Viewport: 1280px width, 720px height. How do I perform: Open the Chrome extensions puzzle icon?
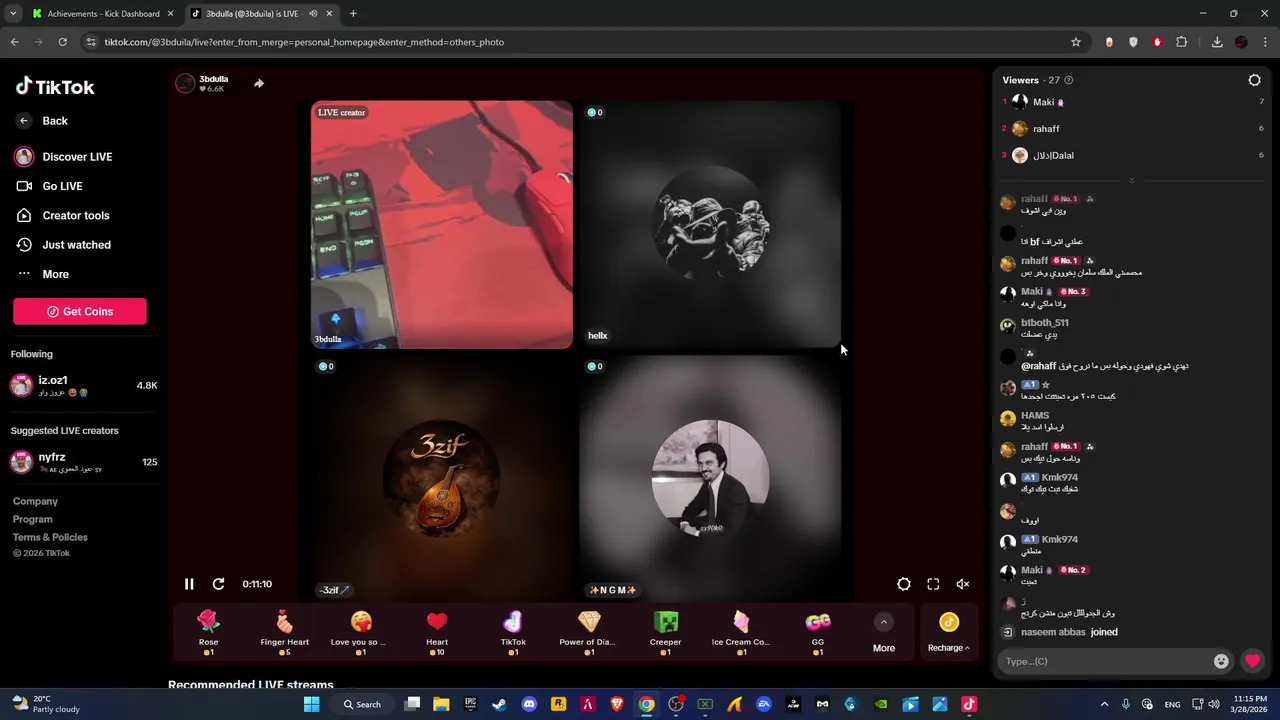1182,42
